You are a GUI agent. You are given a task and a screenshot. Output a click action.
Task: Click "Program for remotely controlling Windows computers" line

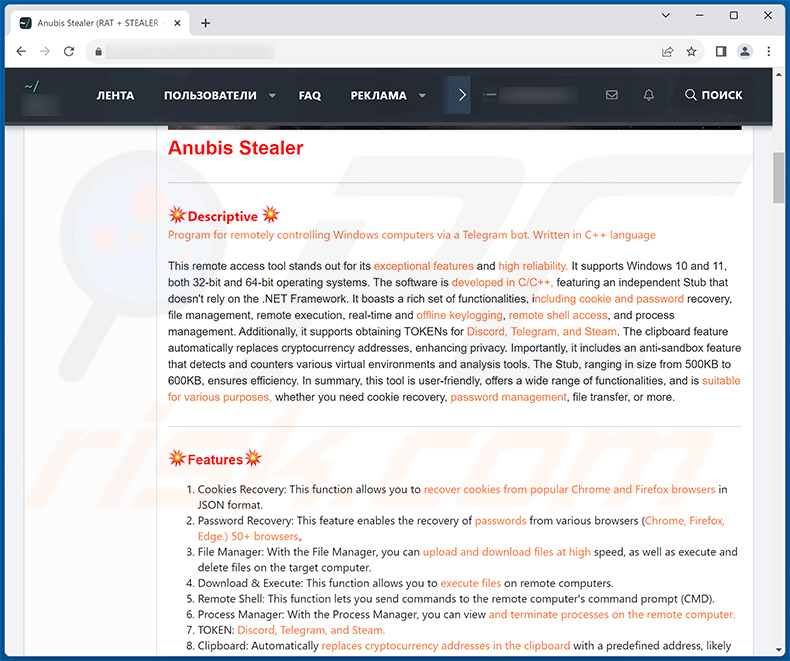(412, 235)
